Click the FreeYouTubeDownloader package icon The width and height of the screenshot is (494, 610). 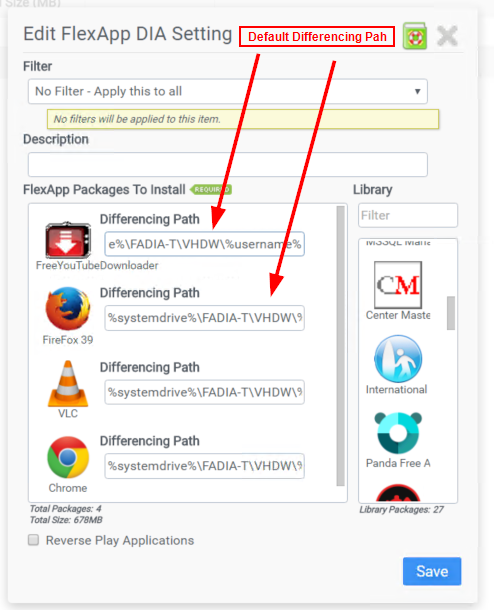pos(68,240)
